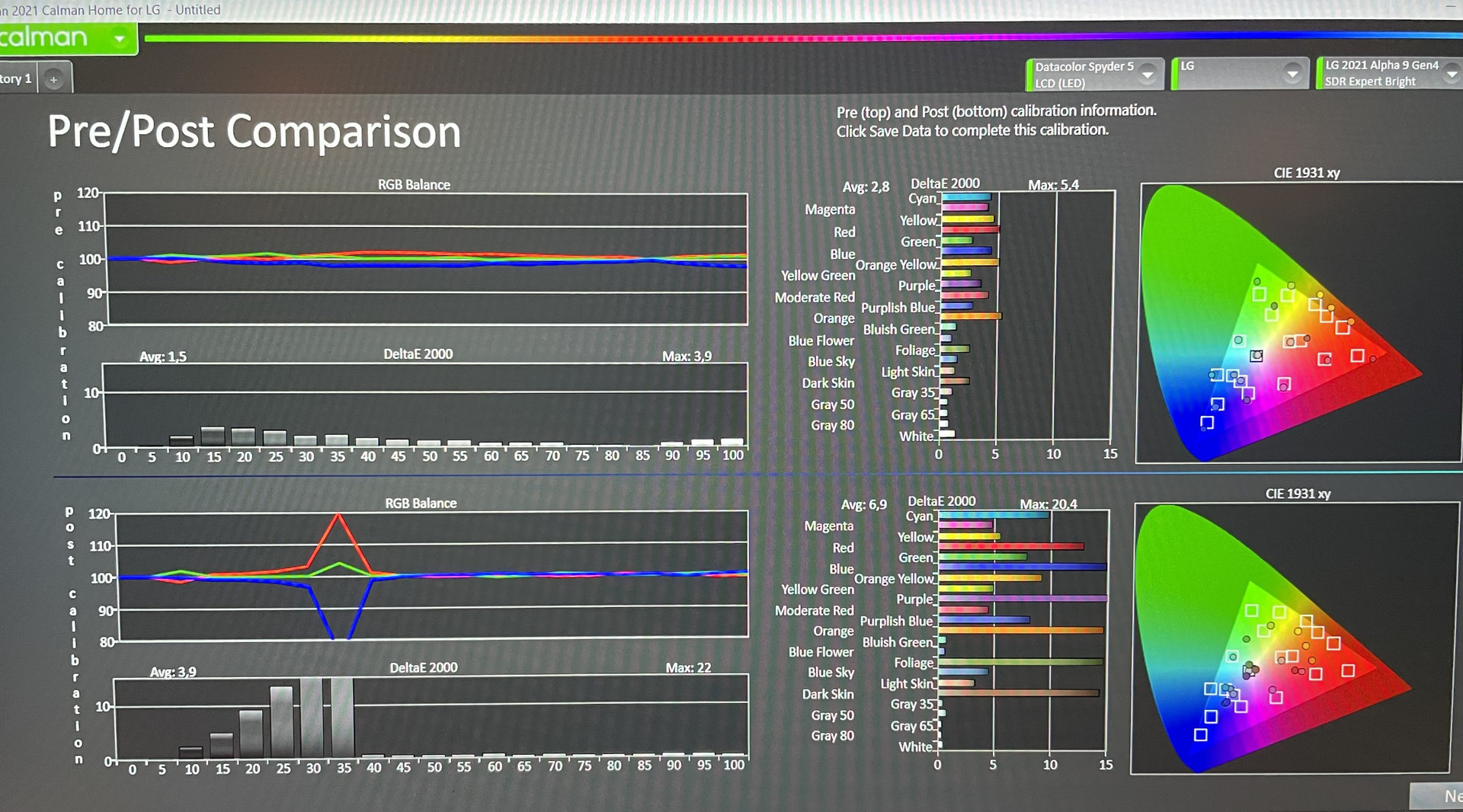Viewport: 1463px width, 812px height.
Task: Click the Next button
Action: [x=1440, y=796]
